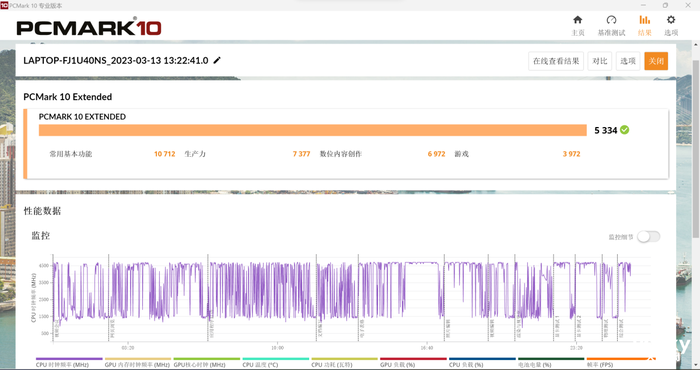The width and height of the screenshot is (700, 370).
Task: Click the PCMark 10 Extended heading
Action: [x=67, y=97]
